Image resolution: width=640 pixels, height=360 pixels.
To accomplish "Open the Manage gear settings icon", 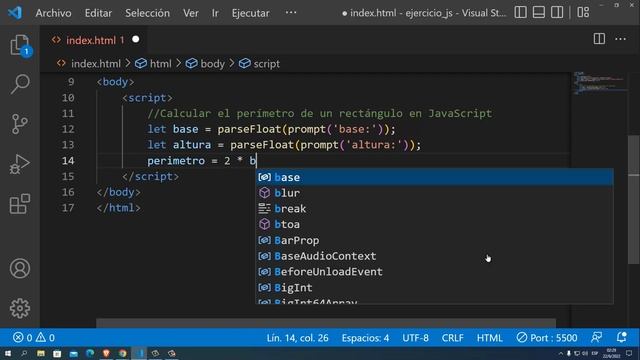I will tap(20, 308).
